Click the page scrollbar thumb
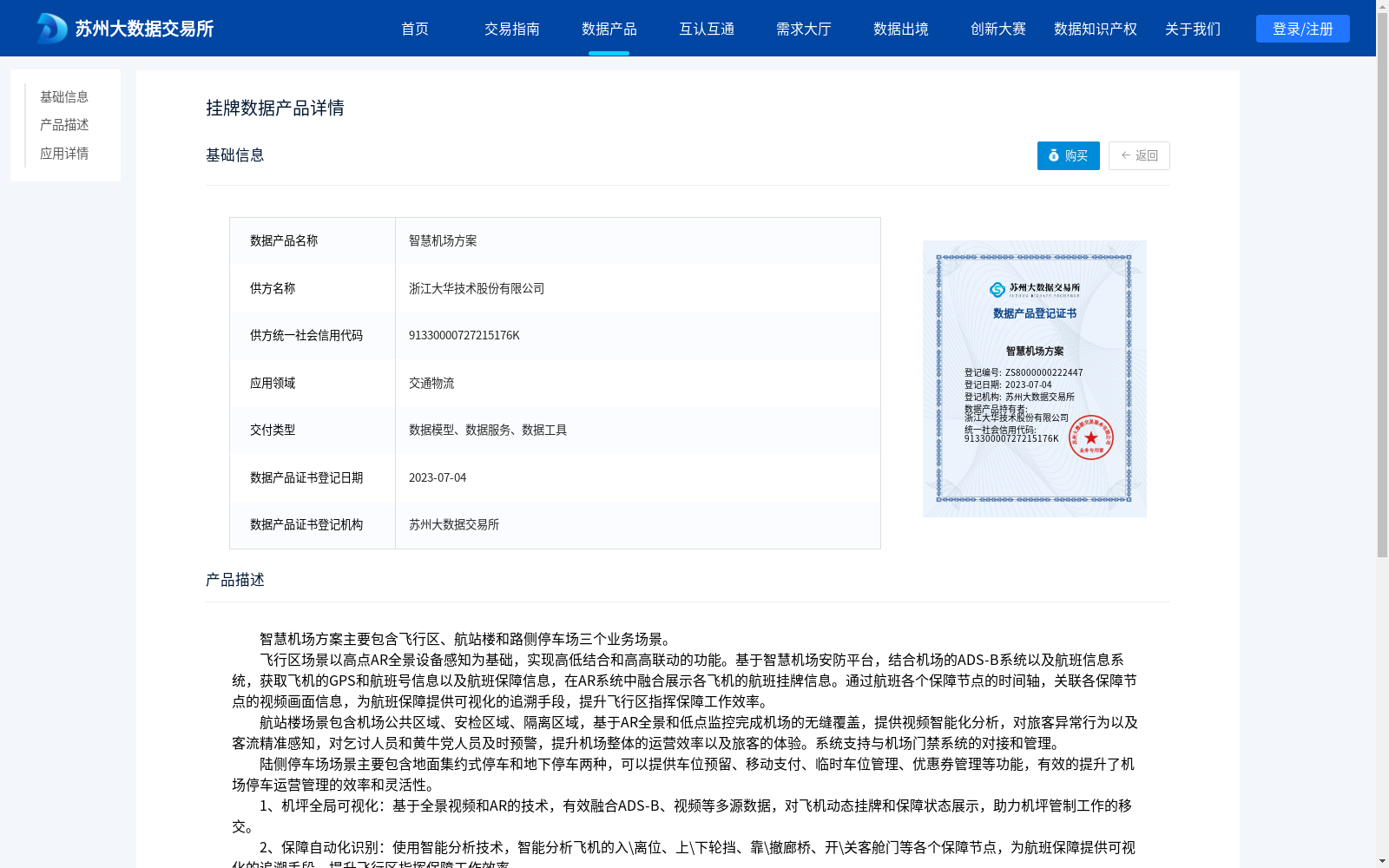Screen dimensions: 1389x868 (1382, 285)
